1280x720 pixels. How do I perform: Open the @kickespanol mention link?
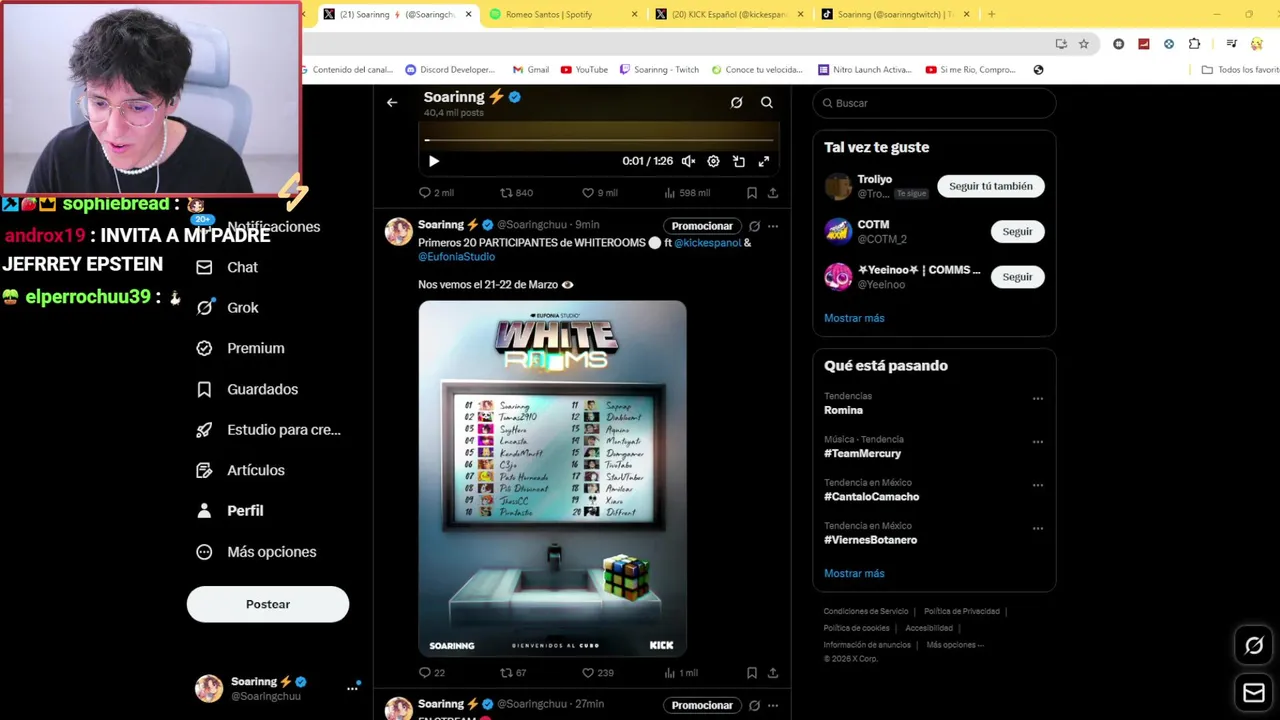[707, 242]
